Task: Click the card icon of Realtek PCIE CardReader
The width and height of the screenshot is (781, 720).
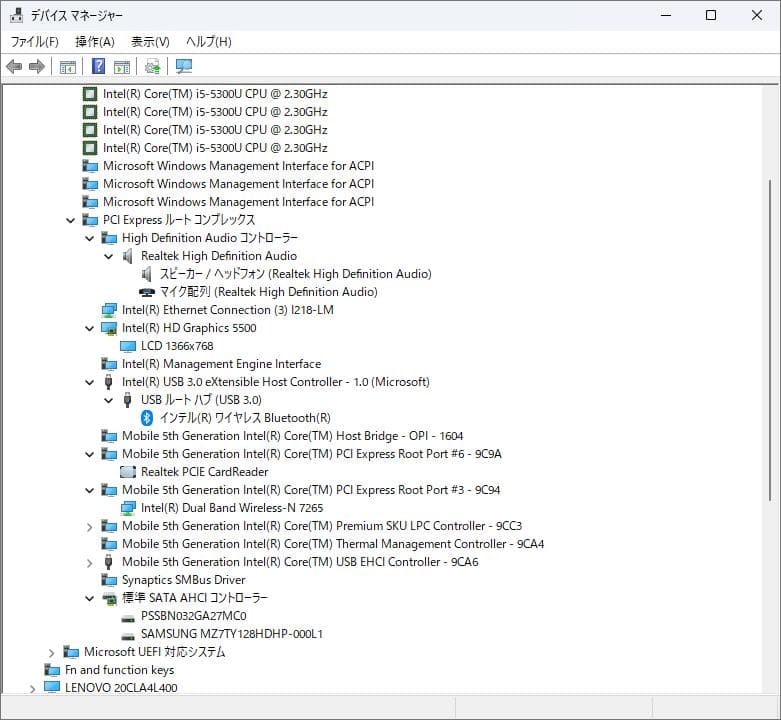Action: 128,472
